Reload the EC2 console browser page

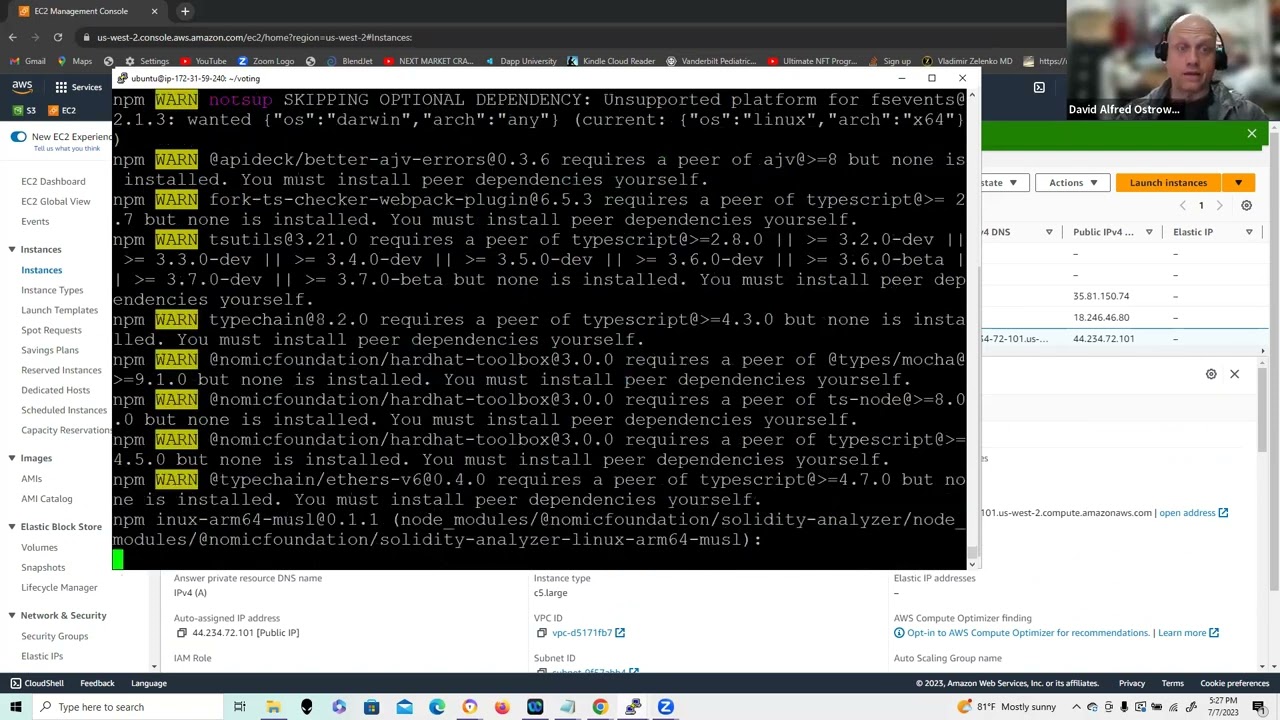pyautogui.click(x=58, y=37)
